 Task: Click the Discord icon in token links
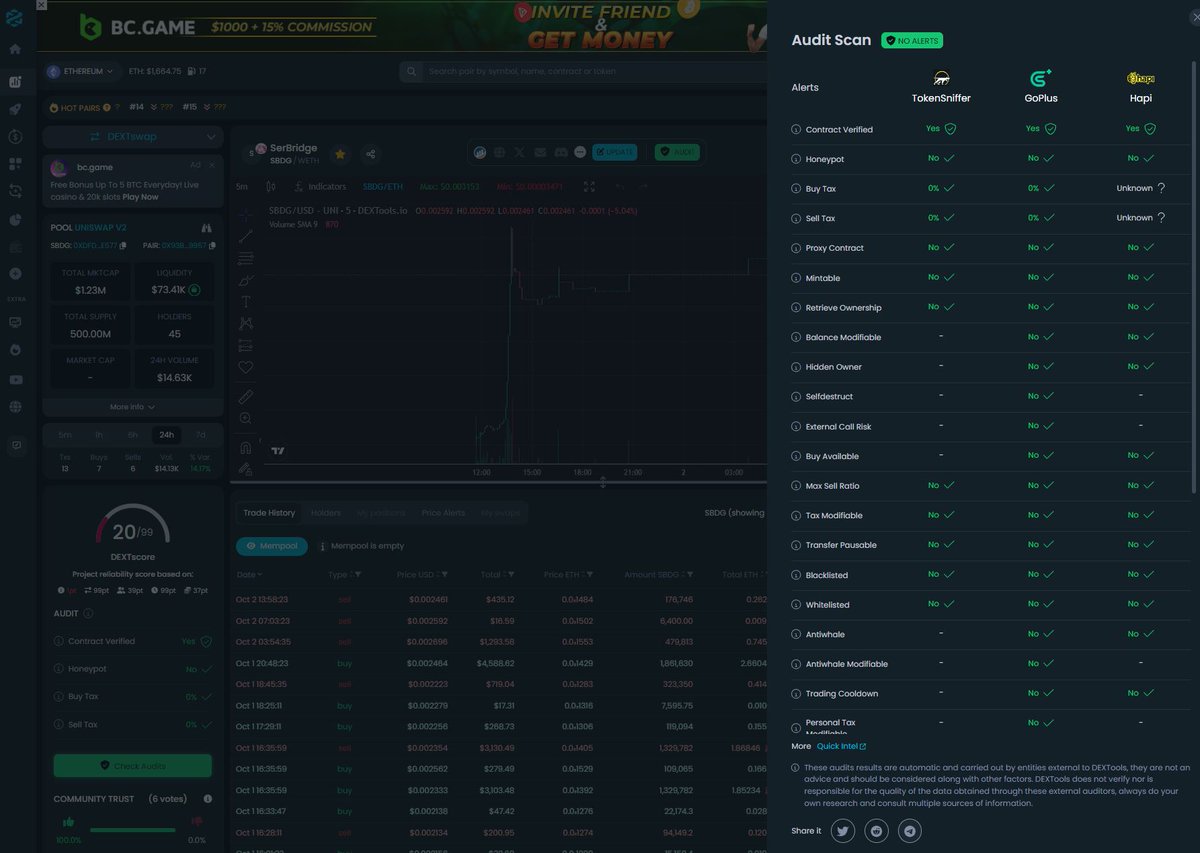click(561, 152)
